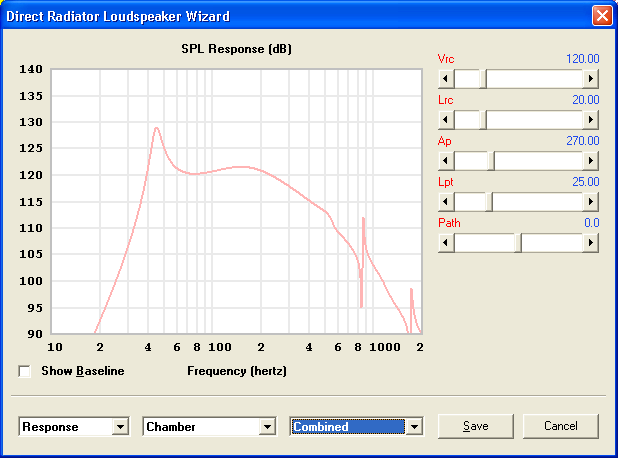
Task: Enable the Show Baseline checkbox
Action: [24, 371]
